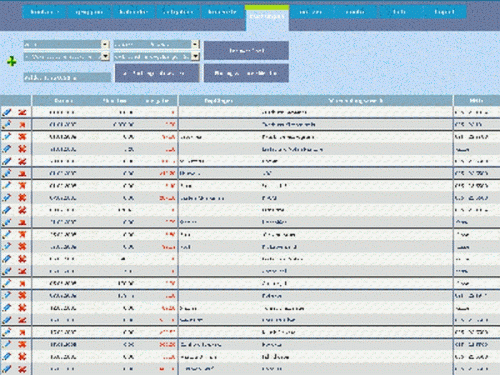Switch to the fourth navigation tab

[178, 12]
